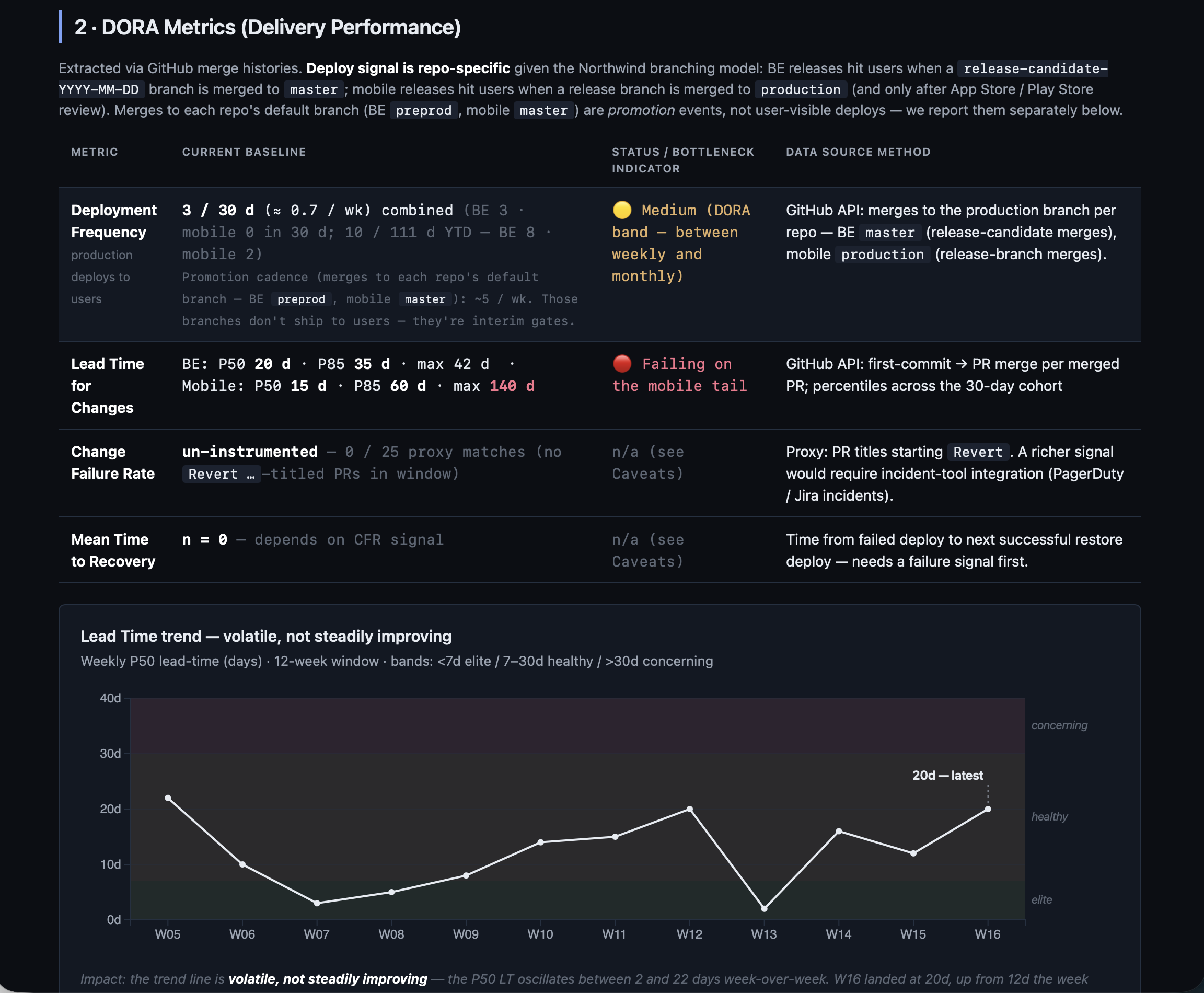Click the bold 'Deploy signal is repo-specific' text
The height and width of the screenshot is (993, 1204).
click(408, 68)
